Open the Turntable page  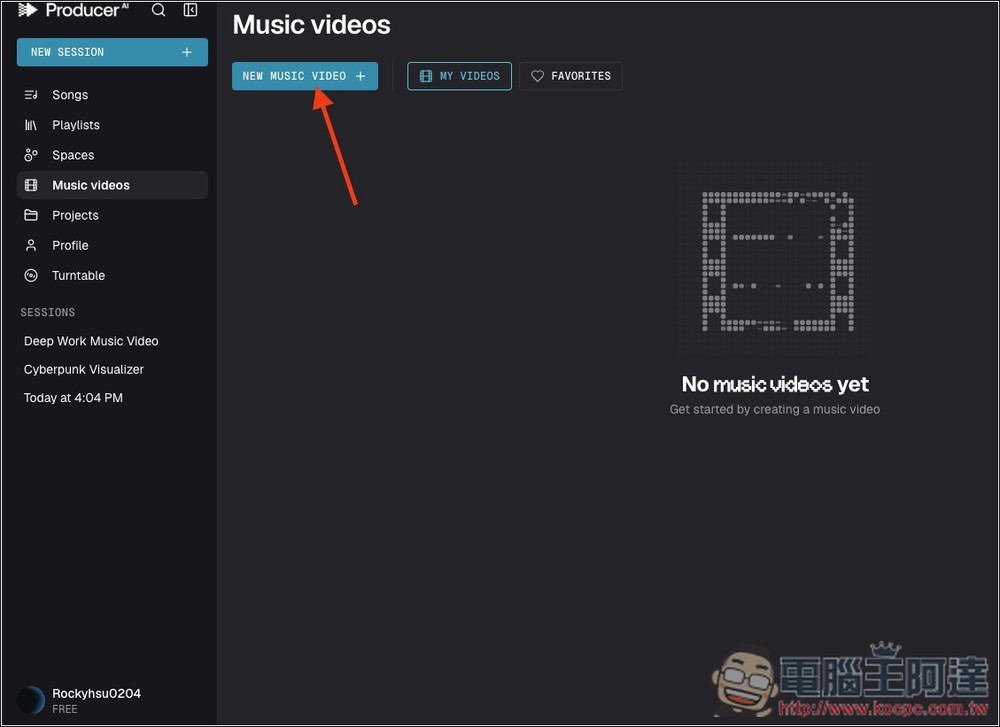coord(112,275)
